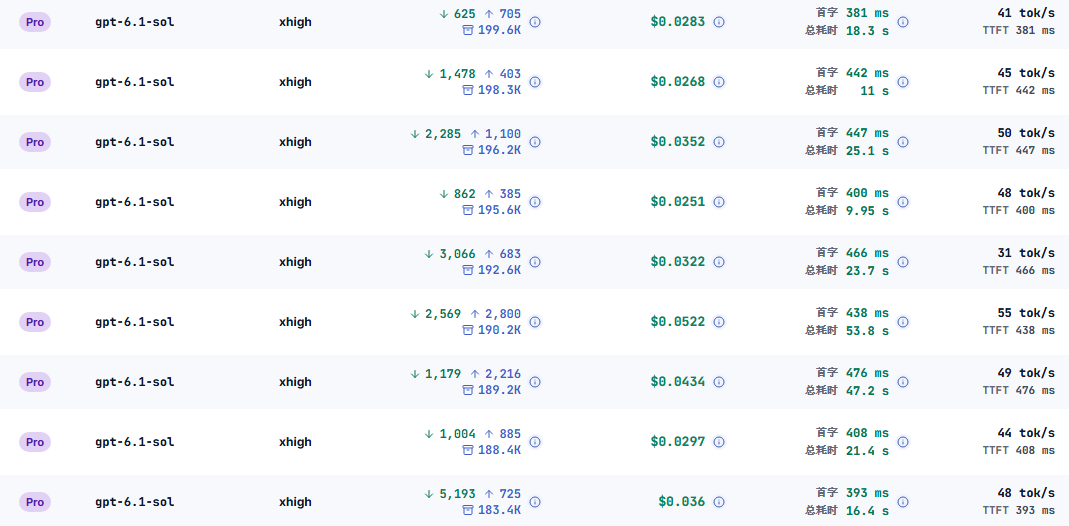Open the token info icon beside 198.3K
Screen dimensions: 1069x526
click(535, 82)
